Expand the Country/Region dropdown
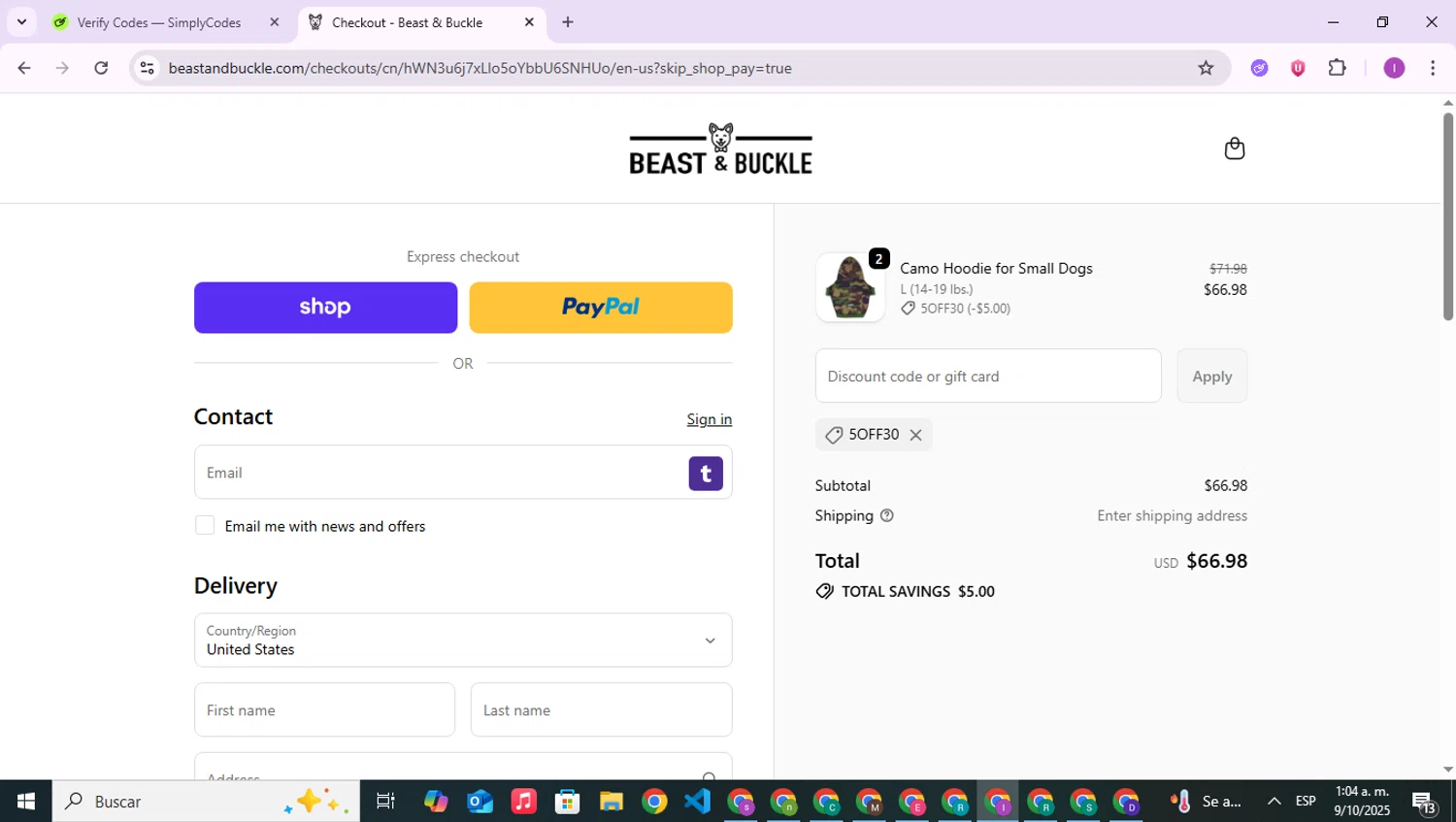 coord(463,640)
